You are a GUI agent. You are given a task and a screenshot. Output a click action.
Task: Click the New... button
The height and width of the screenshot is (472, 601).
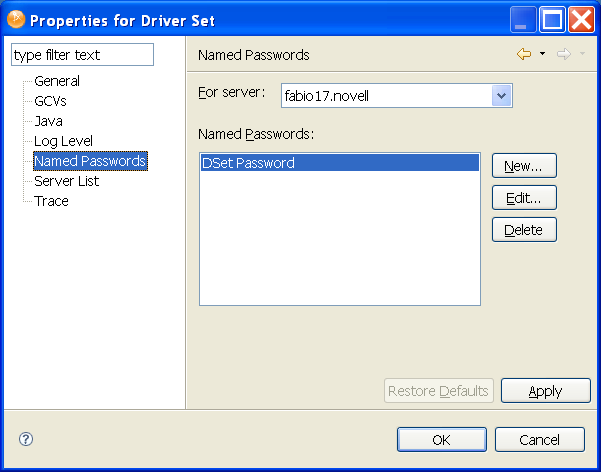click(524, 165)
